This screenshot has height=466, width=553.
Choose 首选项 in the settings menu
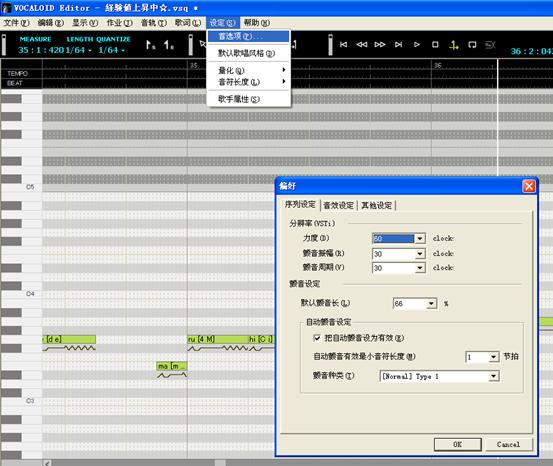click(x=249, y=36)
